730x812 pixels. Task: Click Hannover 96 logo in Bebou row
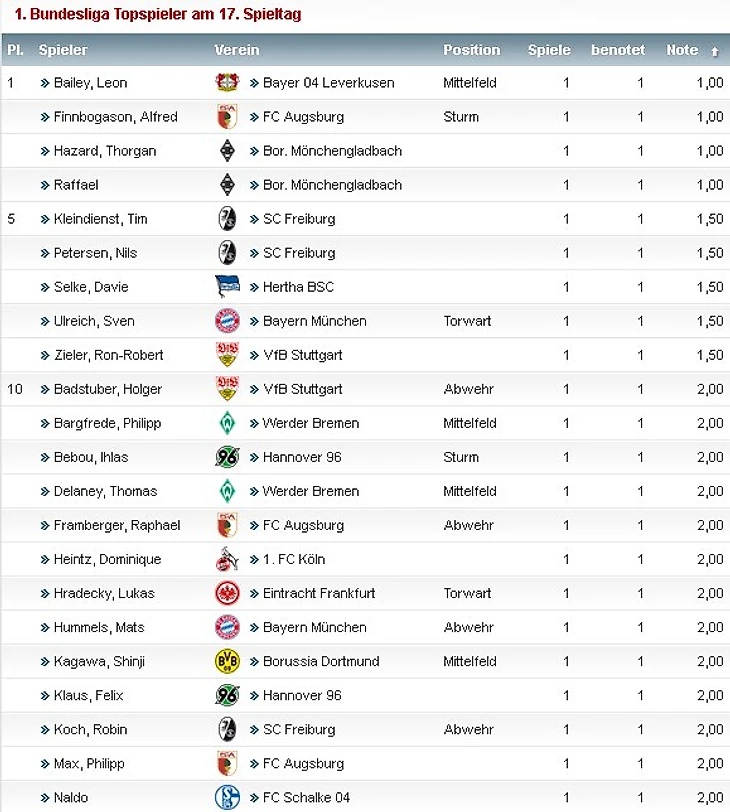pos(227,457)
